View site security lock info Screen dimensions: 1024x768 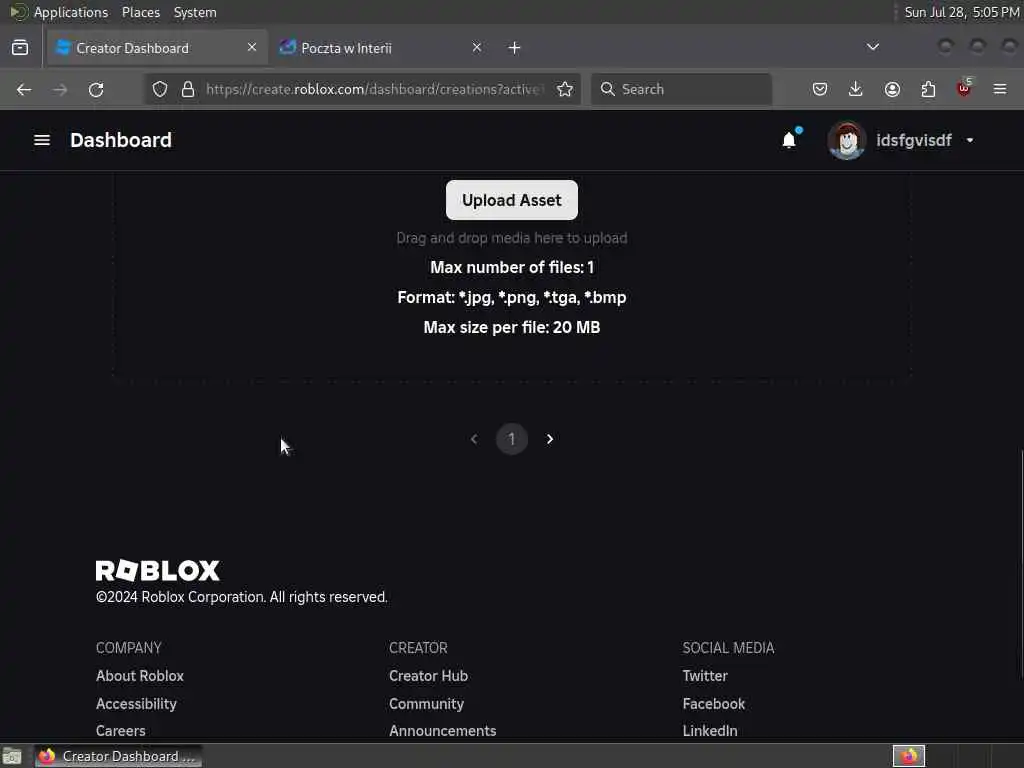point(188,89)
